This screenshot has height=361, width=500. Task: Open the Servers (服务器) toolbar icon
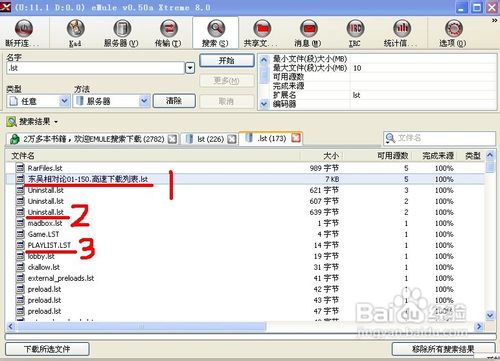(122, 29)
